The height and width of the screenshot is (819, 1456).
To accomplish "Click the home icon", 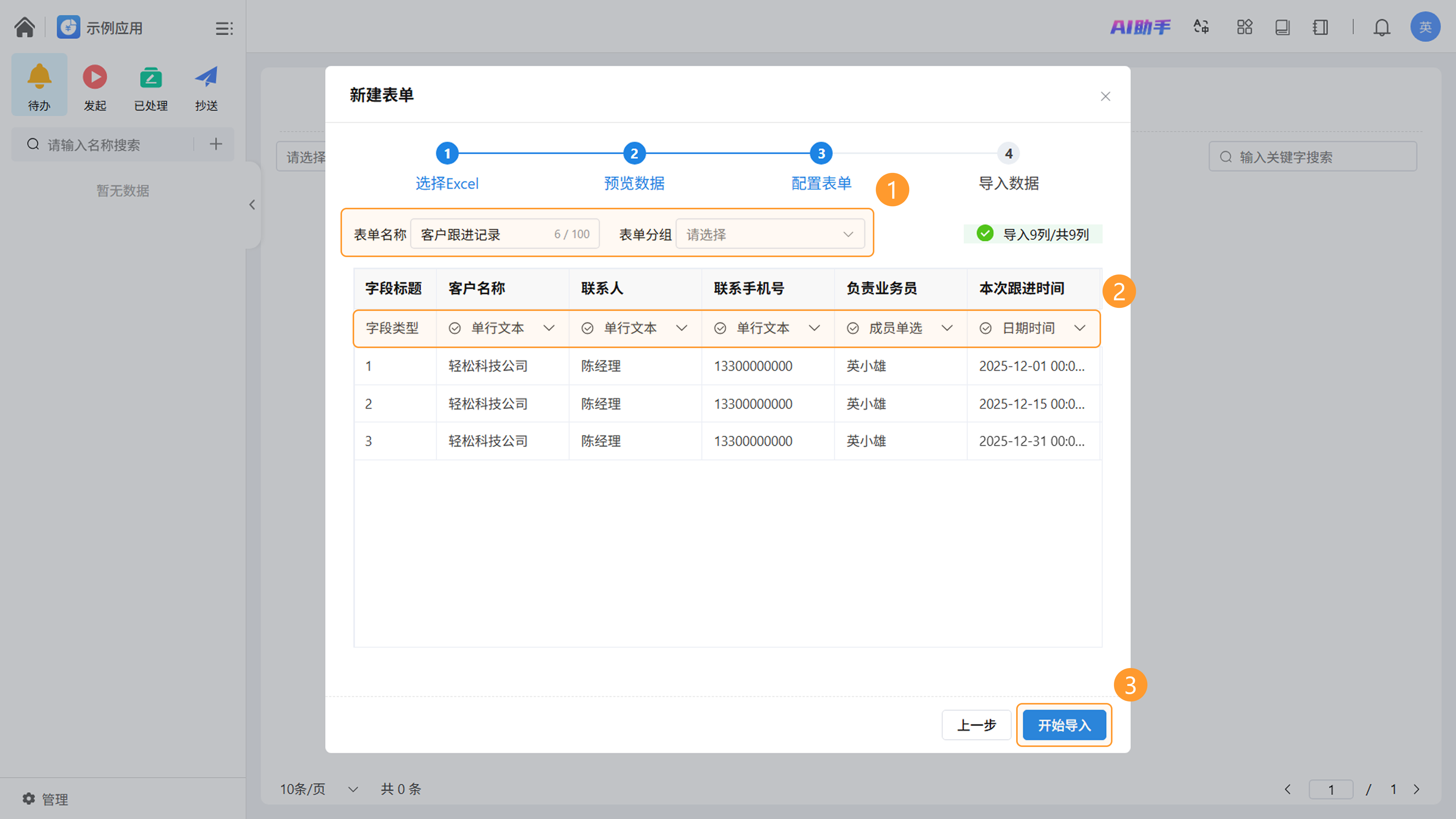I will 24,27.
